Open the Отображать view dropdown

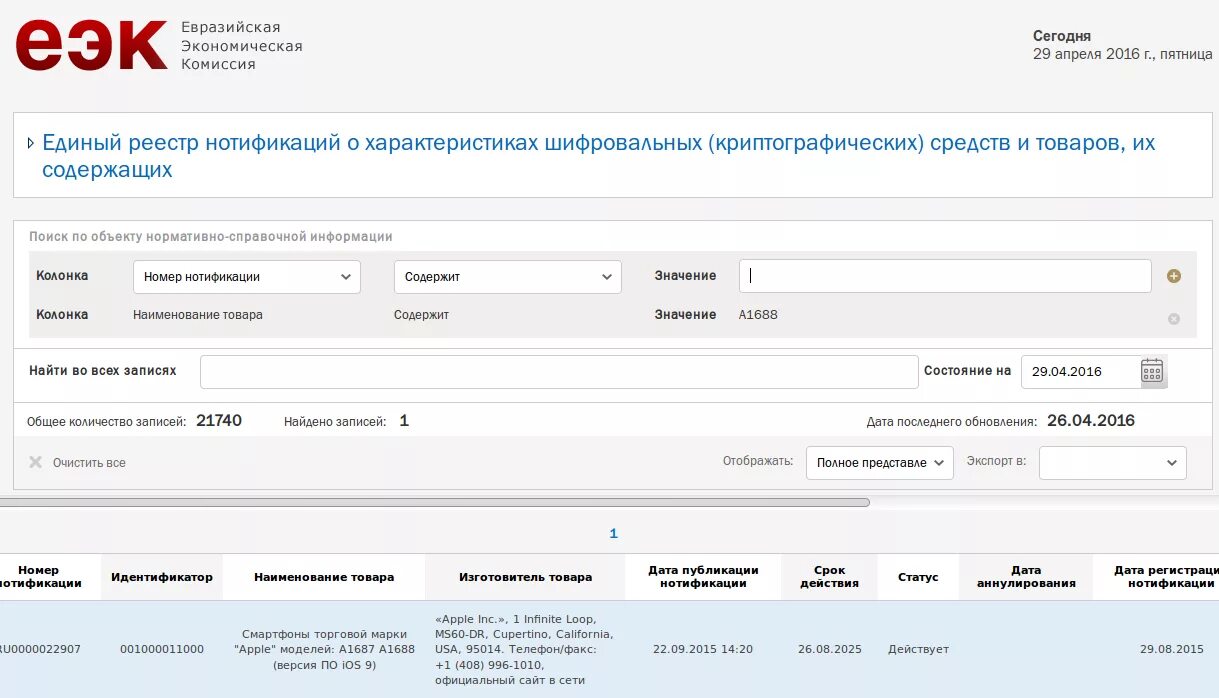pos(880,463)
